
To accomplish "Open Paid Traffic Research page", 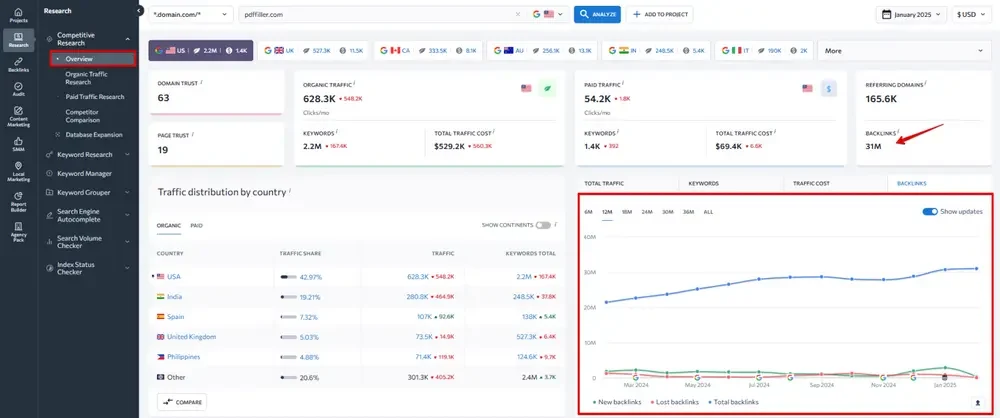I will coord(94,97).
